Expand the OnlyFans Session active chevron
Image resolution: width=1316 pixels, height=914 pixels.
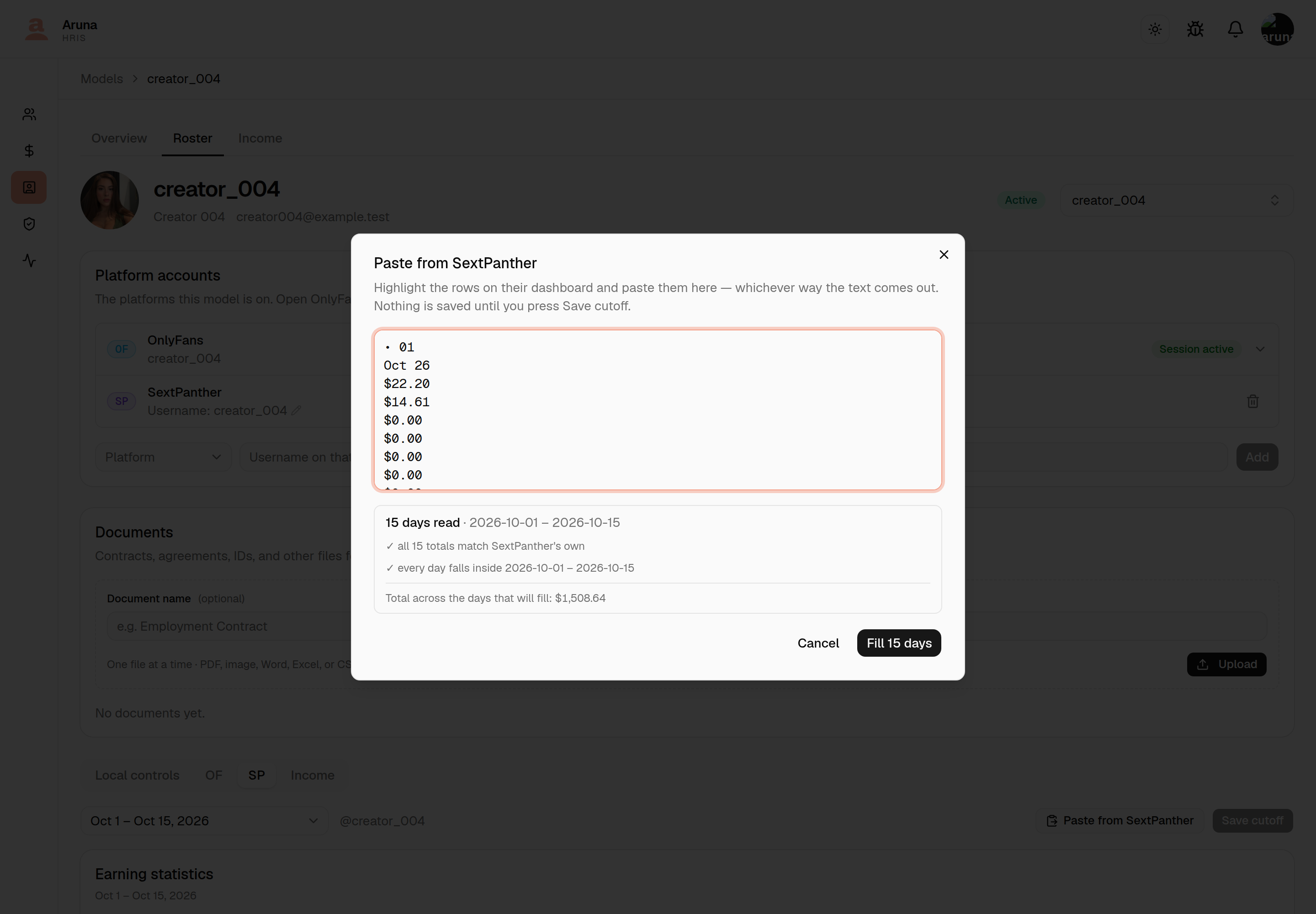click(x=1260, y=349)
